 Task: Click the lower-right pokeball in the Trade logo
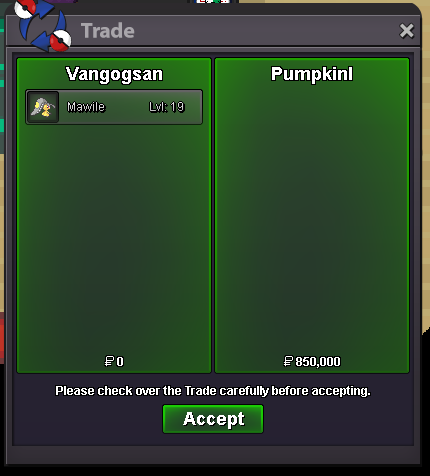click(x=61, y=41)
